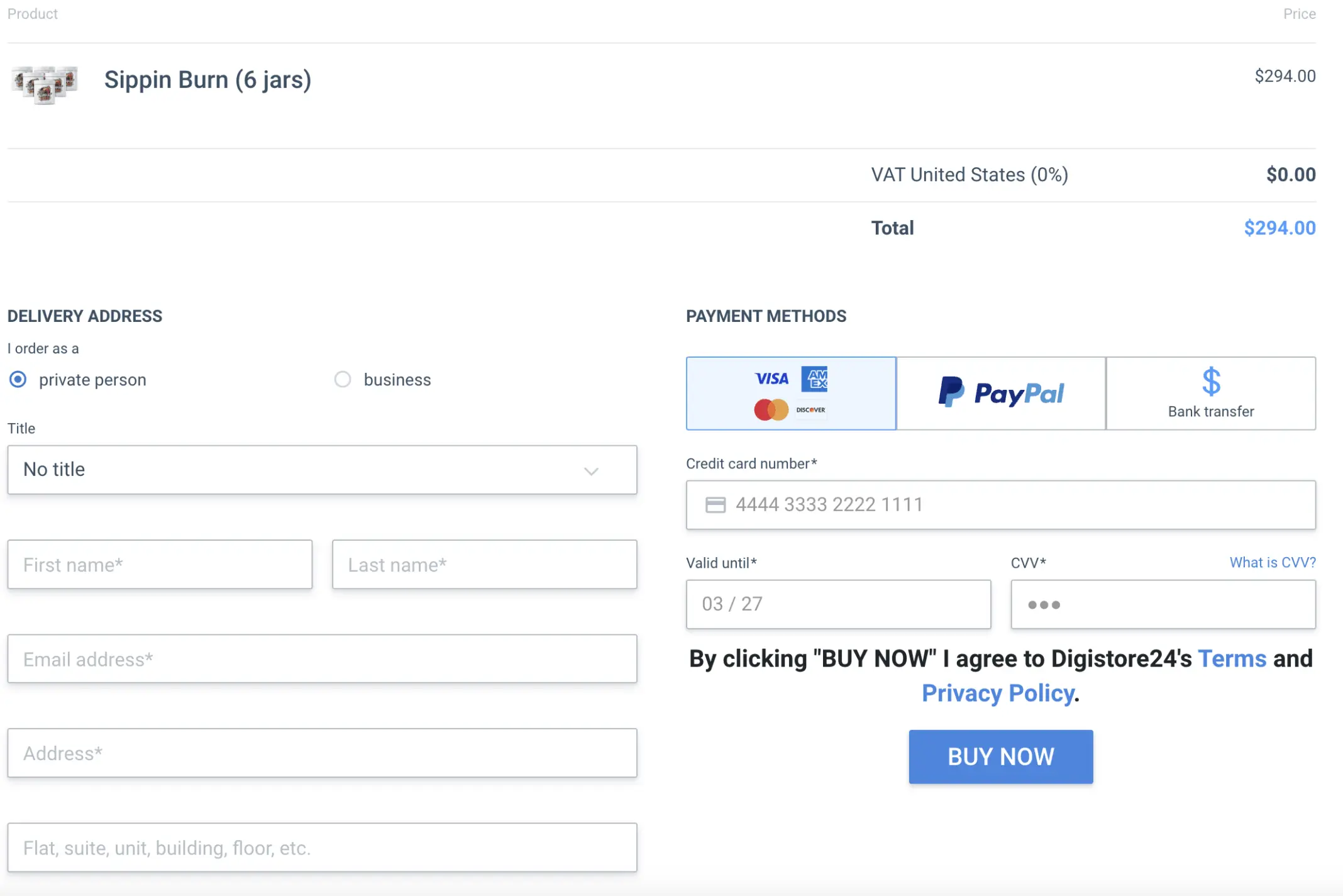Click the dollar sign Bank transfer icon

click(1211, 381)
